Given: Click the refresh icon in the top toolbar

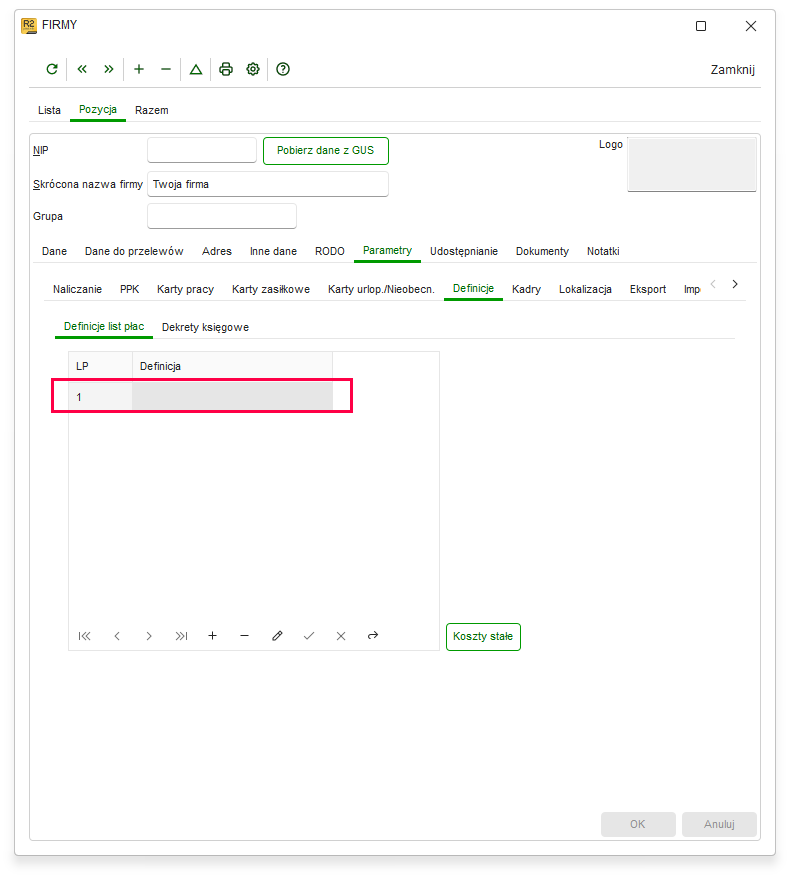Looking at the screenshot, I should [x=52, y=69].
